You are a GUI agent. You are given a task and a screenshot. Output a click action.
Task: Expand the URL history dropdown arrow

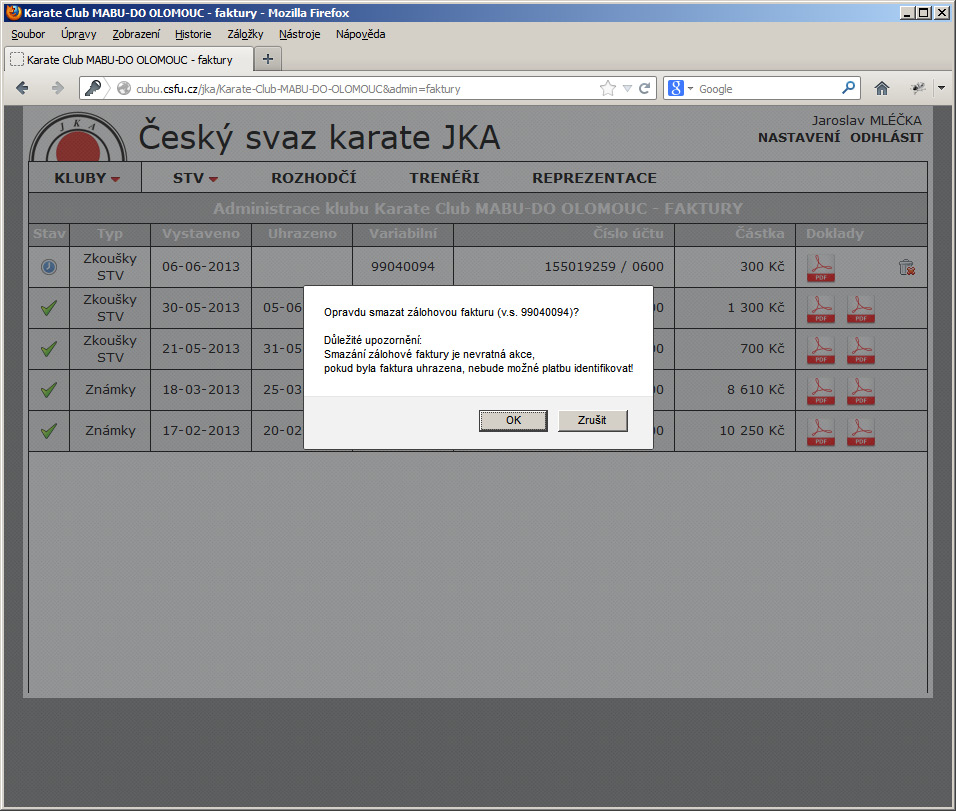tap(627, 88)
